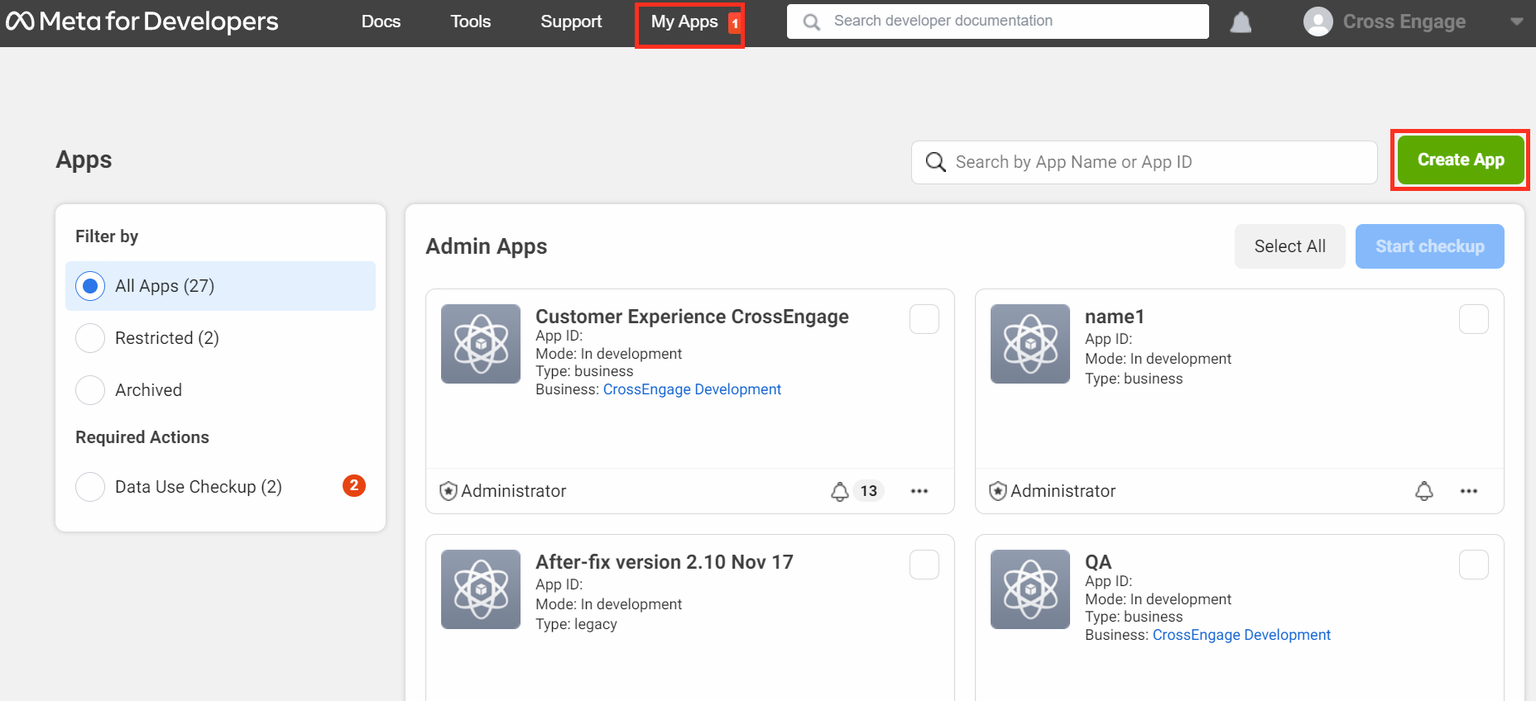1536x701 pixels.
Task: Open the QA app title
Action: (1098, 562)
